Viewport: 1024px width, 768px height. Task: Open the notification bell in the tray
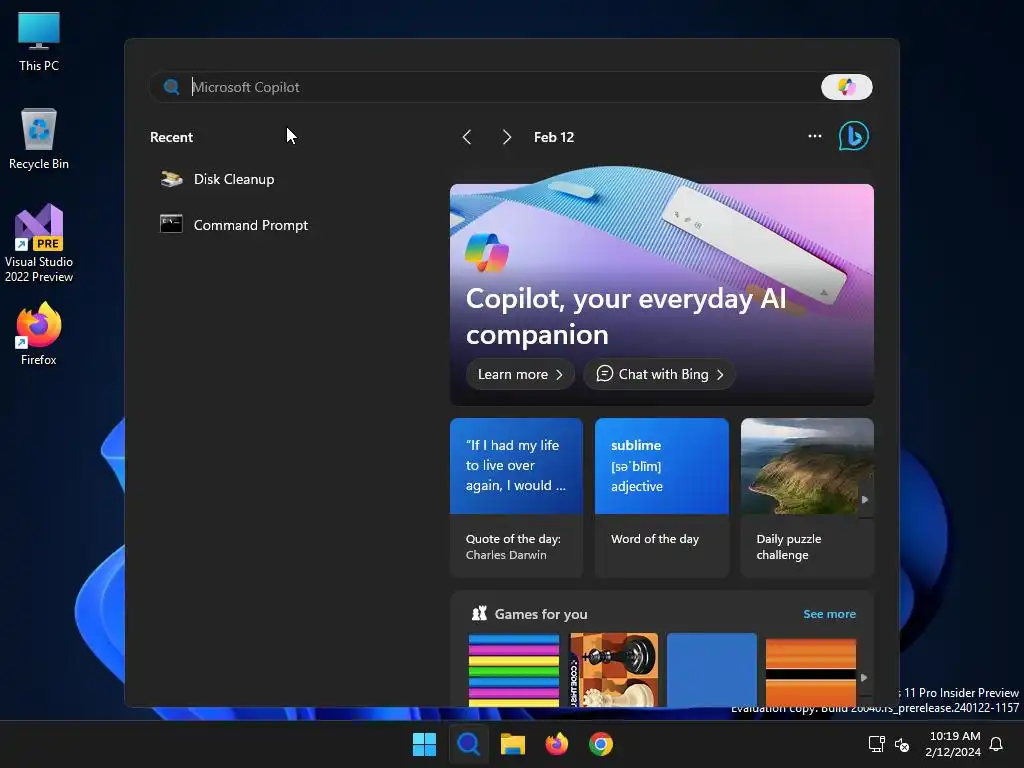pyautogui.click(x=997, y=744)
